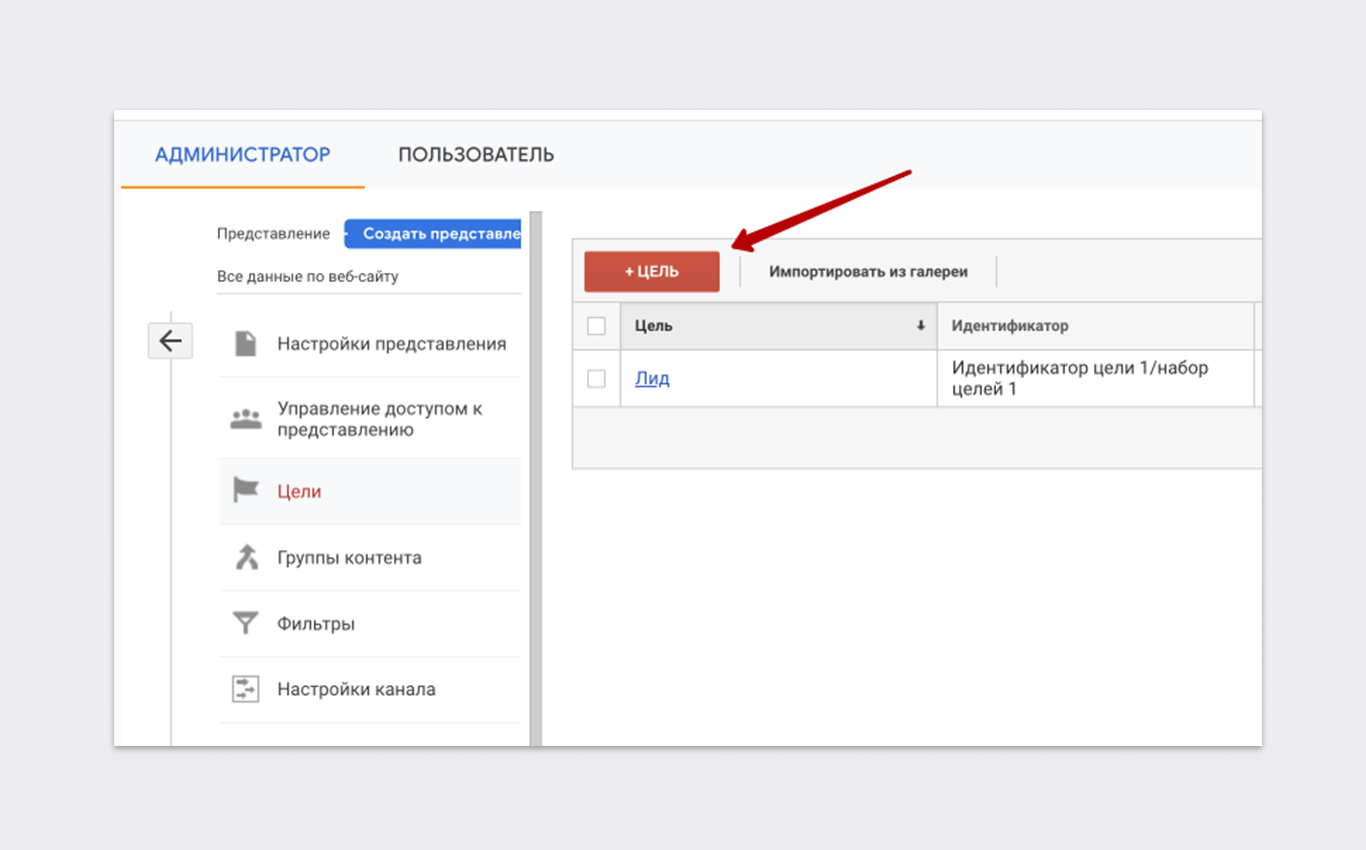The width and height of the screenshot is (1366, 850).
Task: Click the people icon for Управление доступом
Action: coord(245,420)
